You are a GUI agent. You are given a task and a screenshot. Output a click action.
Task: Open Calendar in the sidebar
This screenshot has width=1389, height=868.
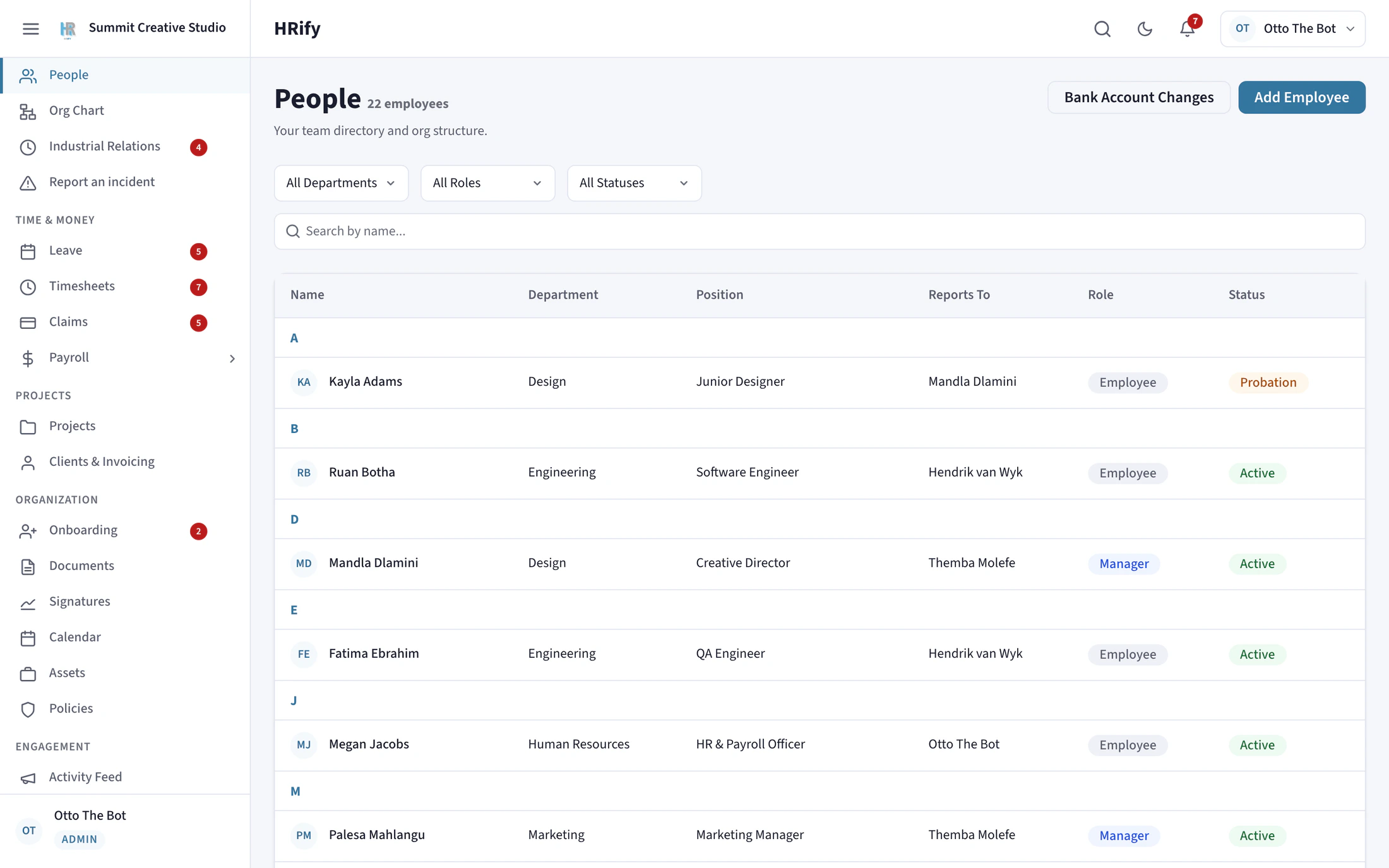tap(126, 638)
